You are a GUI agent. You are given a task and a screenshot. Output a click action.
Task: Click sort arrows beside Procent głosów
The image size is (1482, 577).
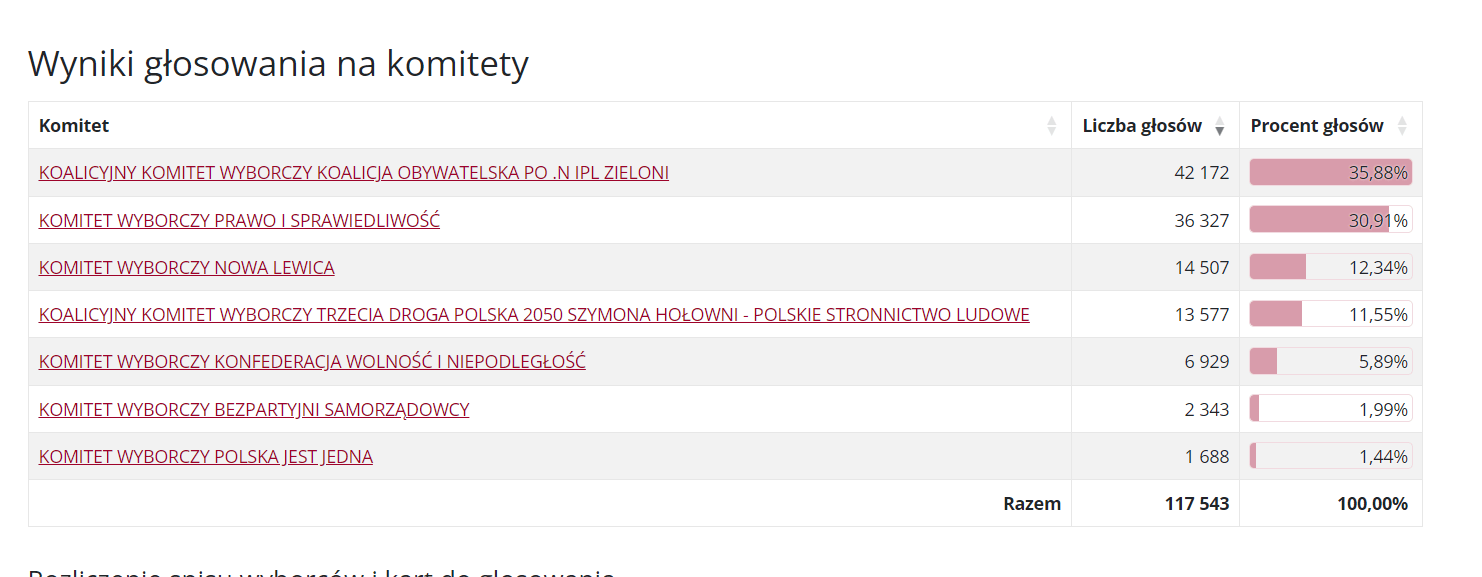(x=1401, y=126)
